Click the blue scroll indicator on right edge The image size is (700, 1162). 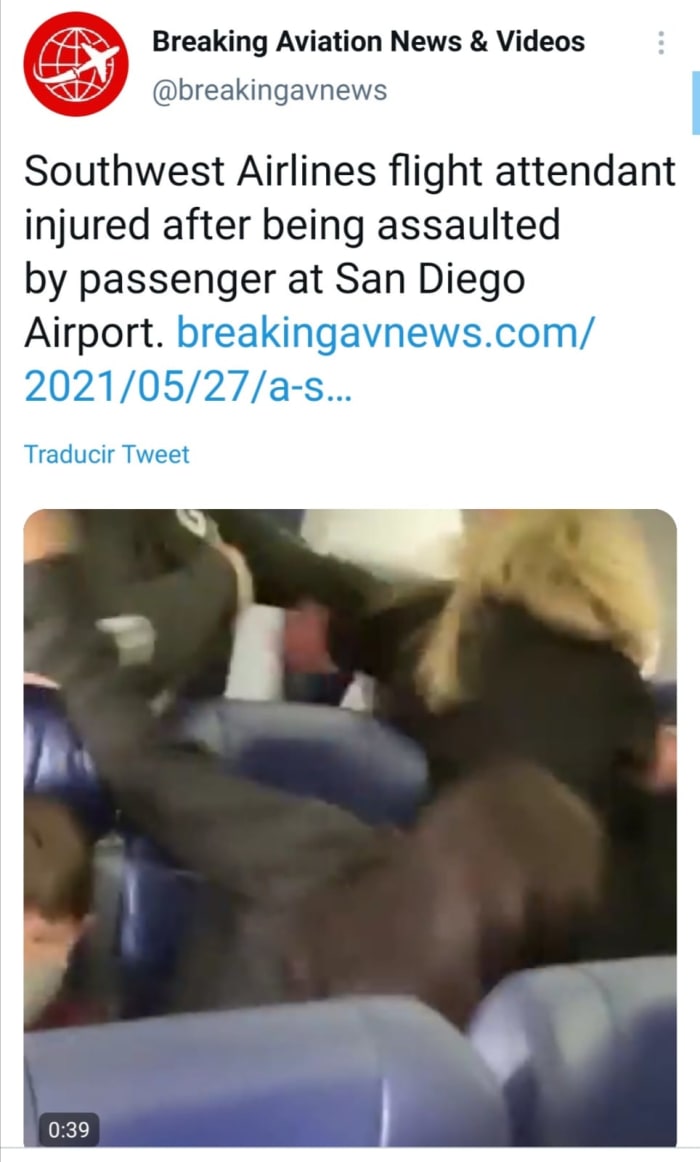[696, 103]
